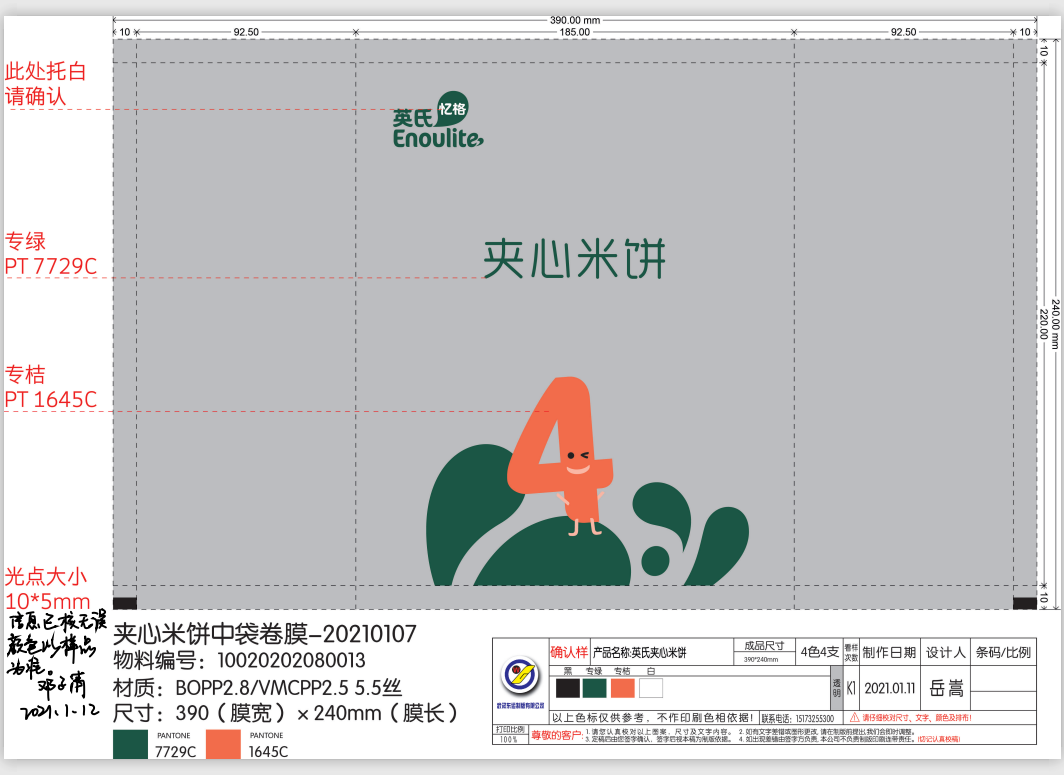1064x775 pixels.
Task: Click the 制作日期 header cell
Action: point(890,652)
